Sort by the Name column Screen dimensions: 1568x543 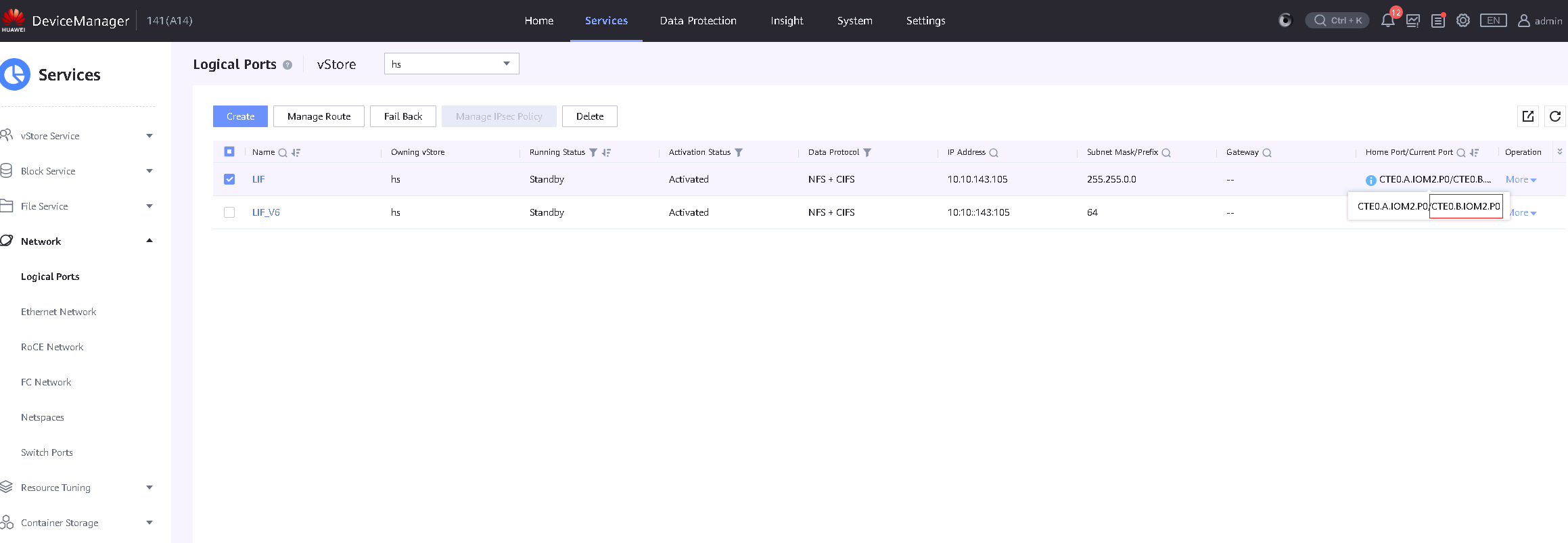coord(296,153)
